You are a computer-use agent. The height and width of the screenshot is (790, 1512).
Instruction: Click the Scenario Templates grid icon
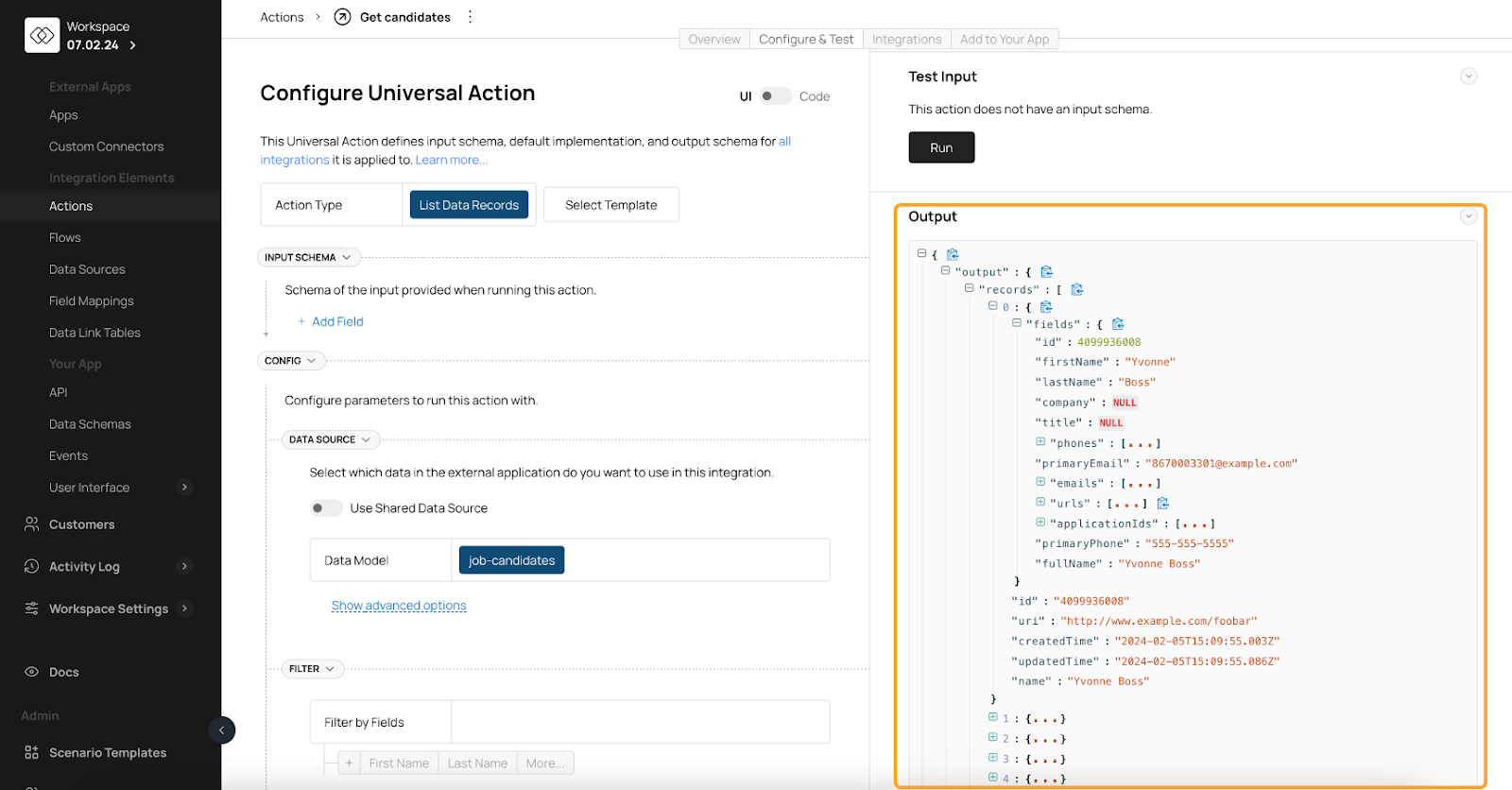(32, 752)
